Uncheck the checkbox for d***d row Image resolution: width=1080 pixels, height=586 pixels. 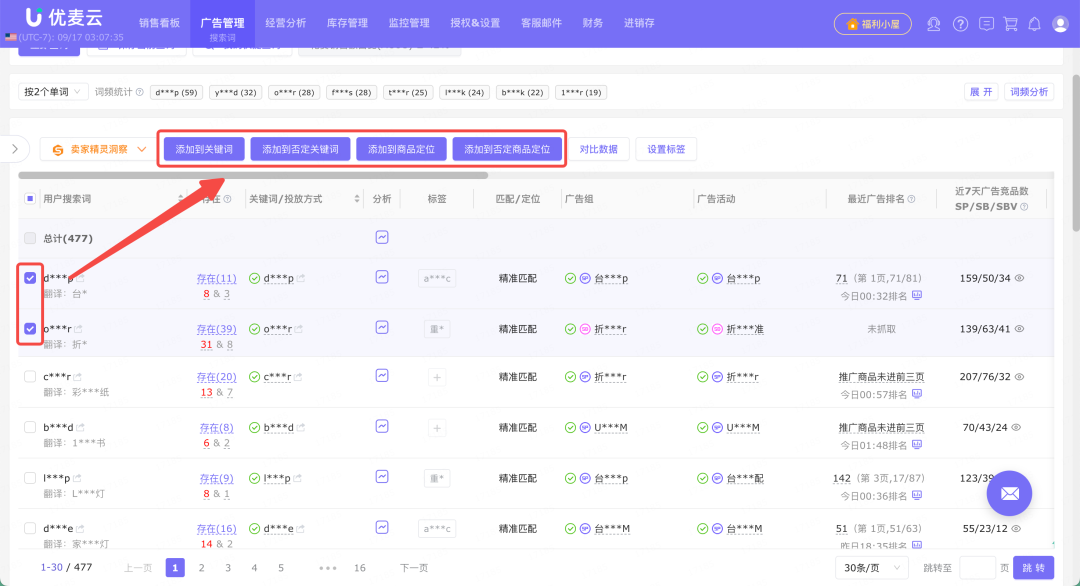[29, 277]
